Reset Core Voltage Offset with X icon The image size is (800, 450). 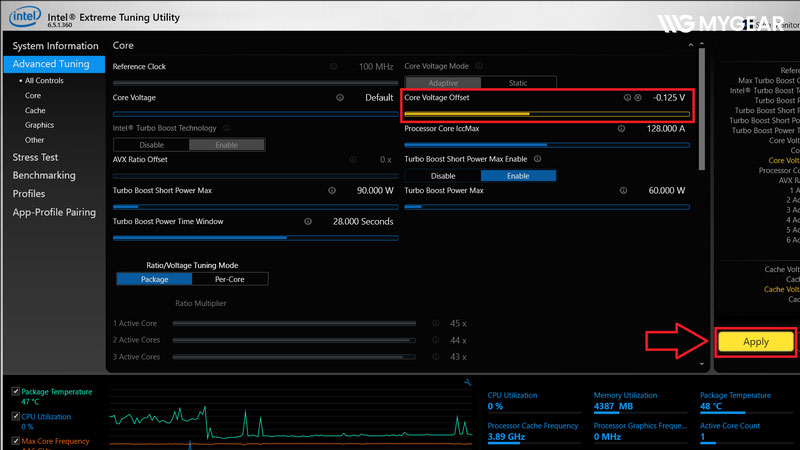[638, 97]
